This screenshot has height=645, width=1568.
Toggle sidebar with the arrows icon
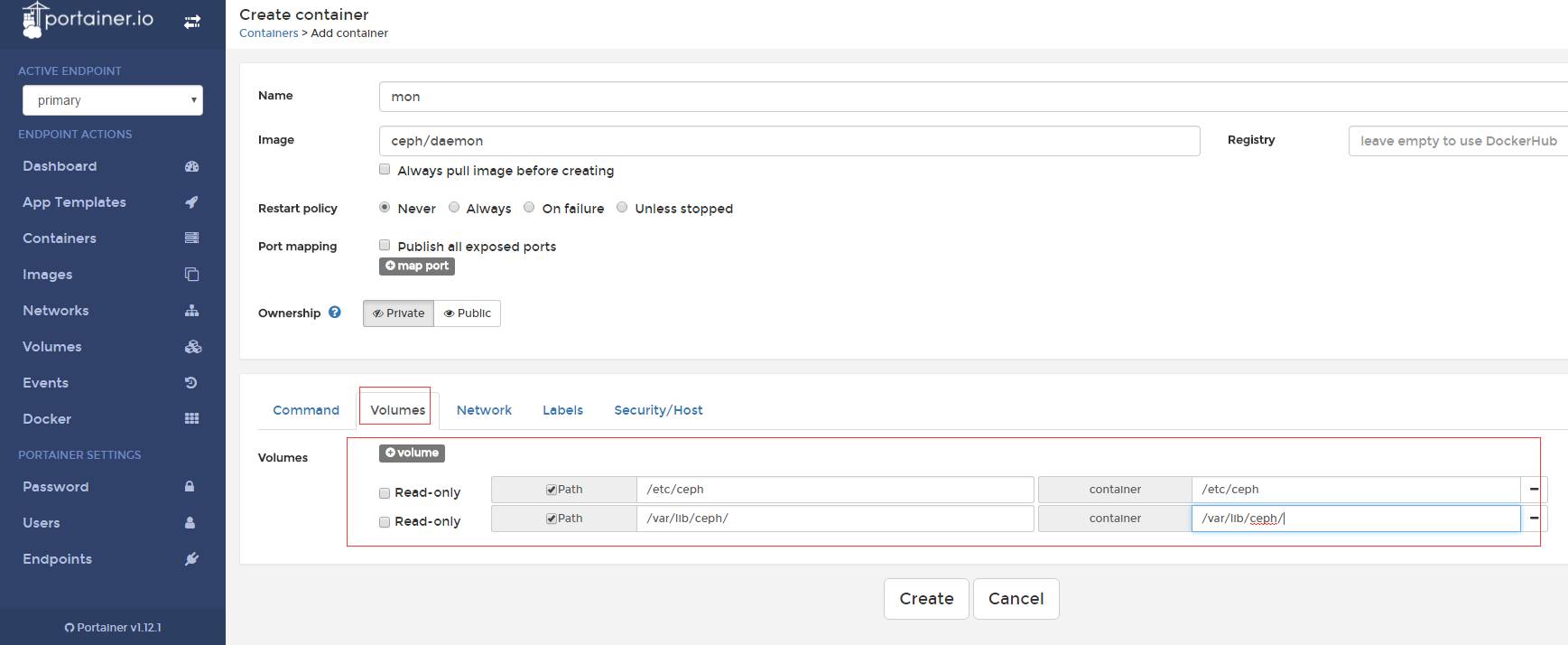pyautogui.click(x=192, y=22)
